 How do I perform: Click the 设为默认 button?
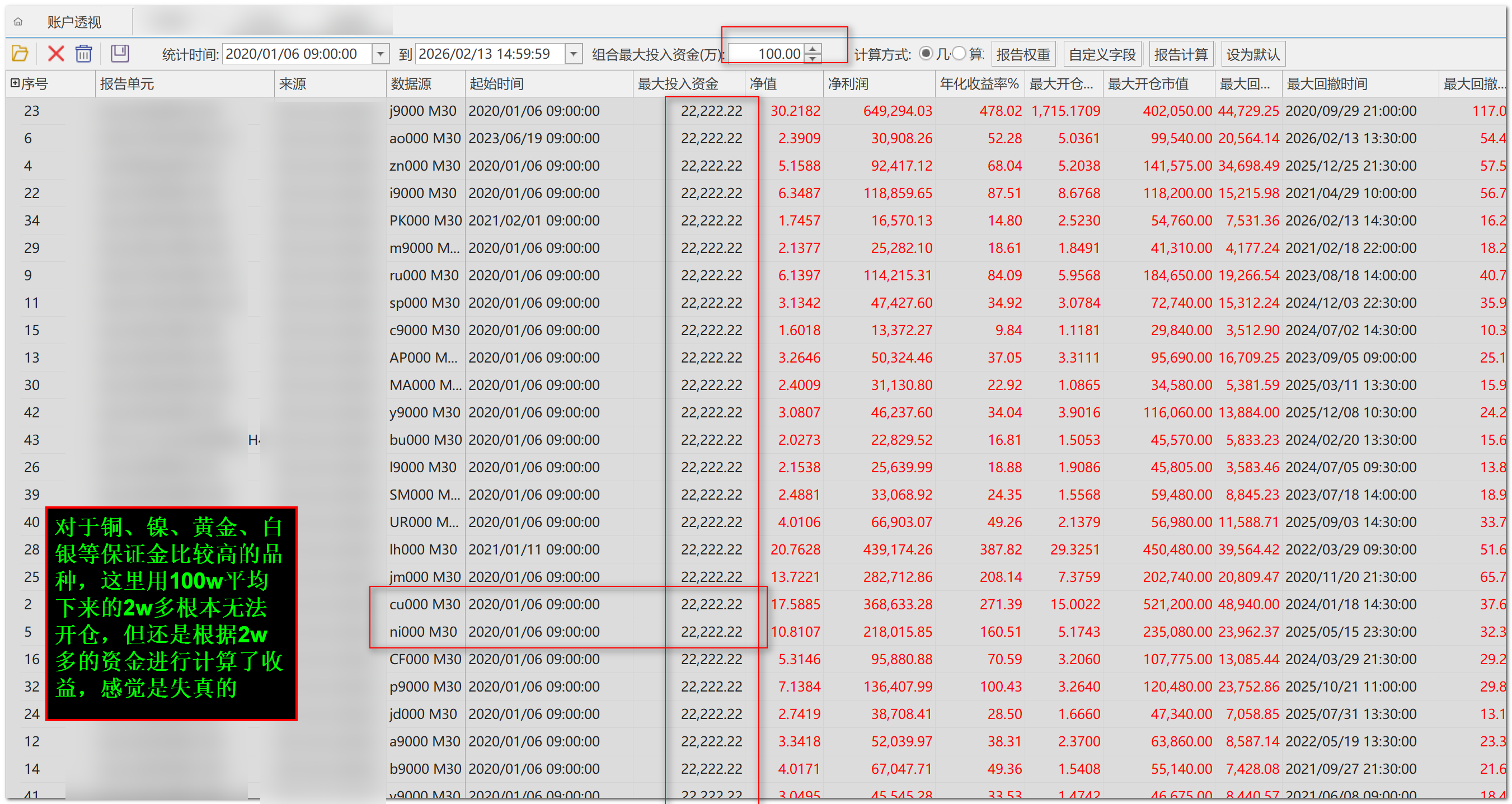tap(1252, 55)
